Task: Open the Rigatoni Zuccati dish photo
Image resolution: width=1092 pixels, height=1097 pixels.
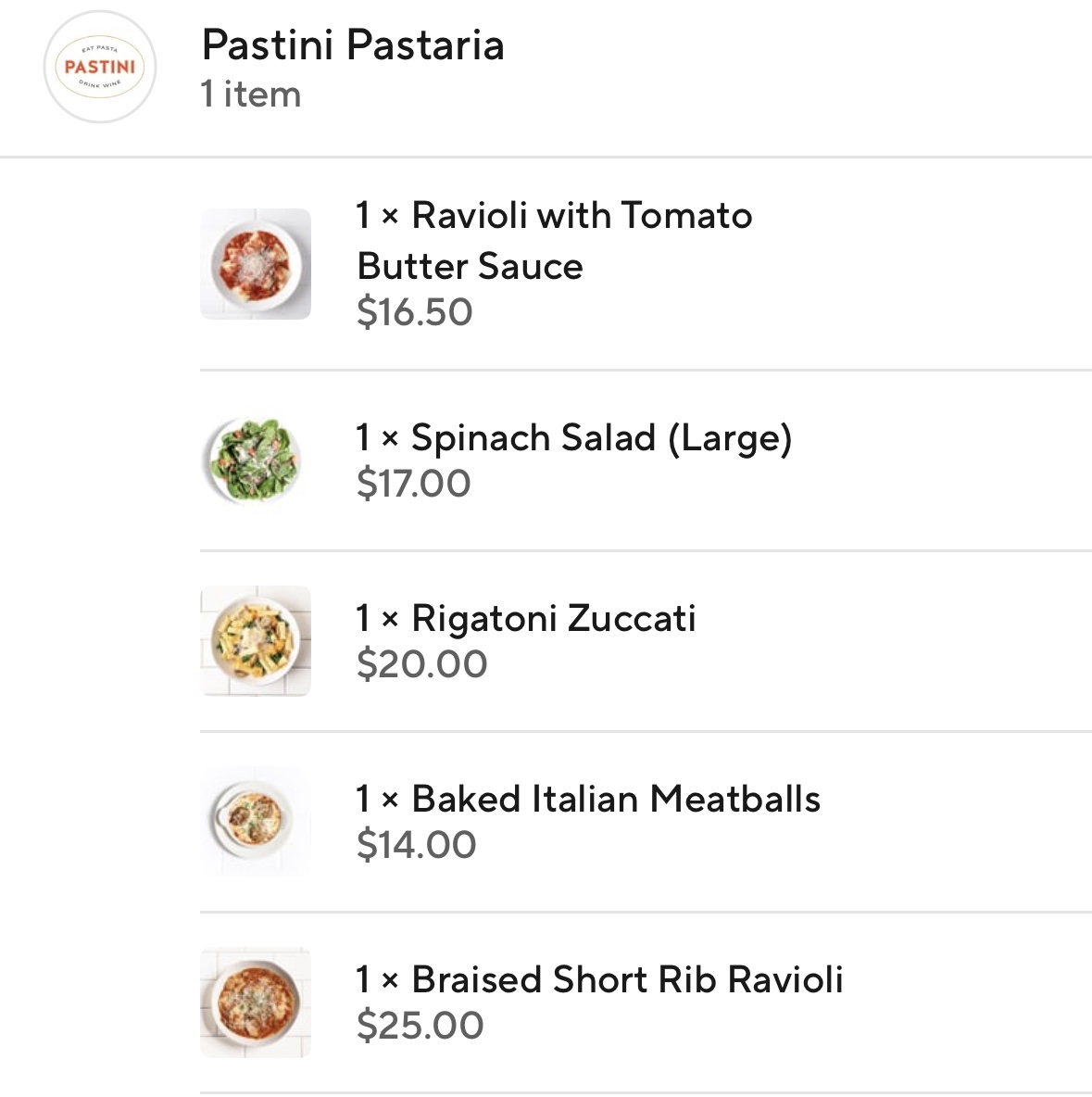Action: click(x=256, y=640)
